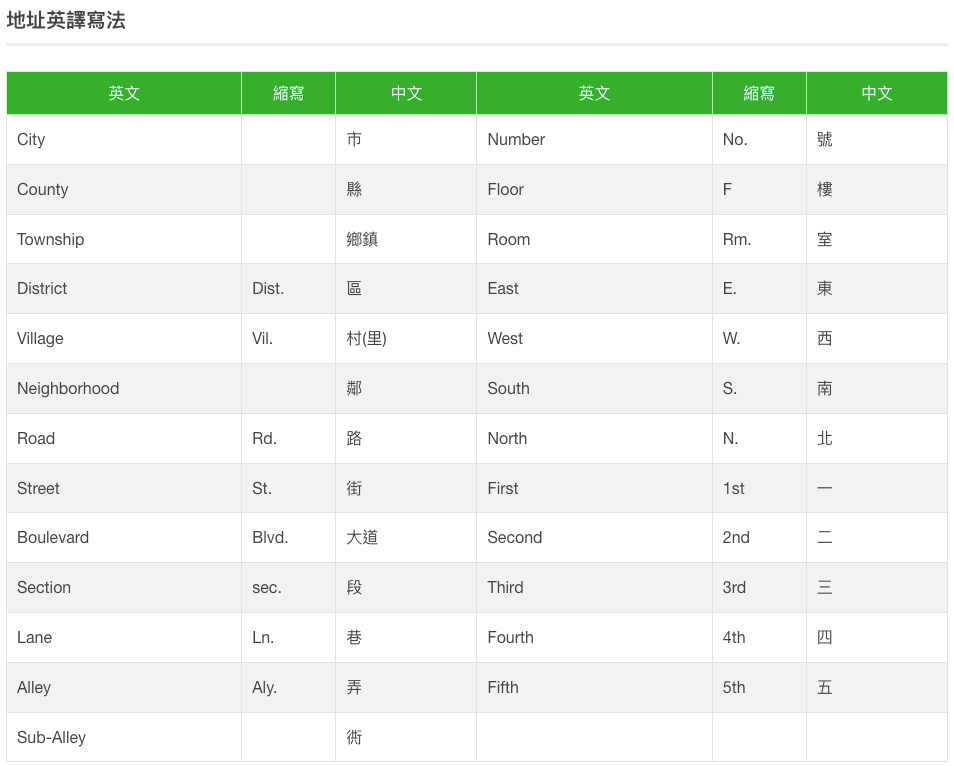Image resolution: width=954 pixels, height=766 pixels.
Task: Click the 地址英譯寫法 heading
Action: pos(66,21)
